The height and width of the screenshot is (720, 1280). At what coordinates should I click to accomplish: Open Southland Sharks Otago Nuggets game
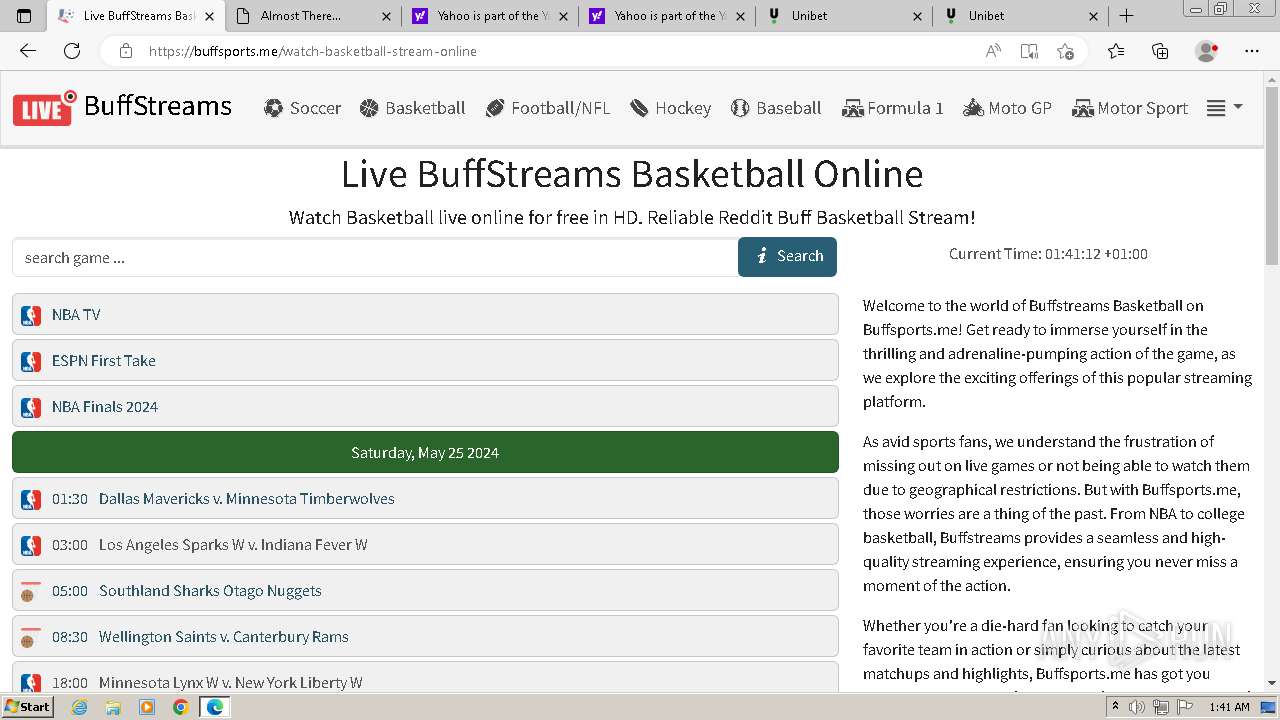point(425,591)
